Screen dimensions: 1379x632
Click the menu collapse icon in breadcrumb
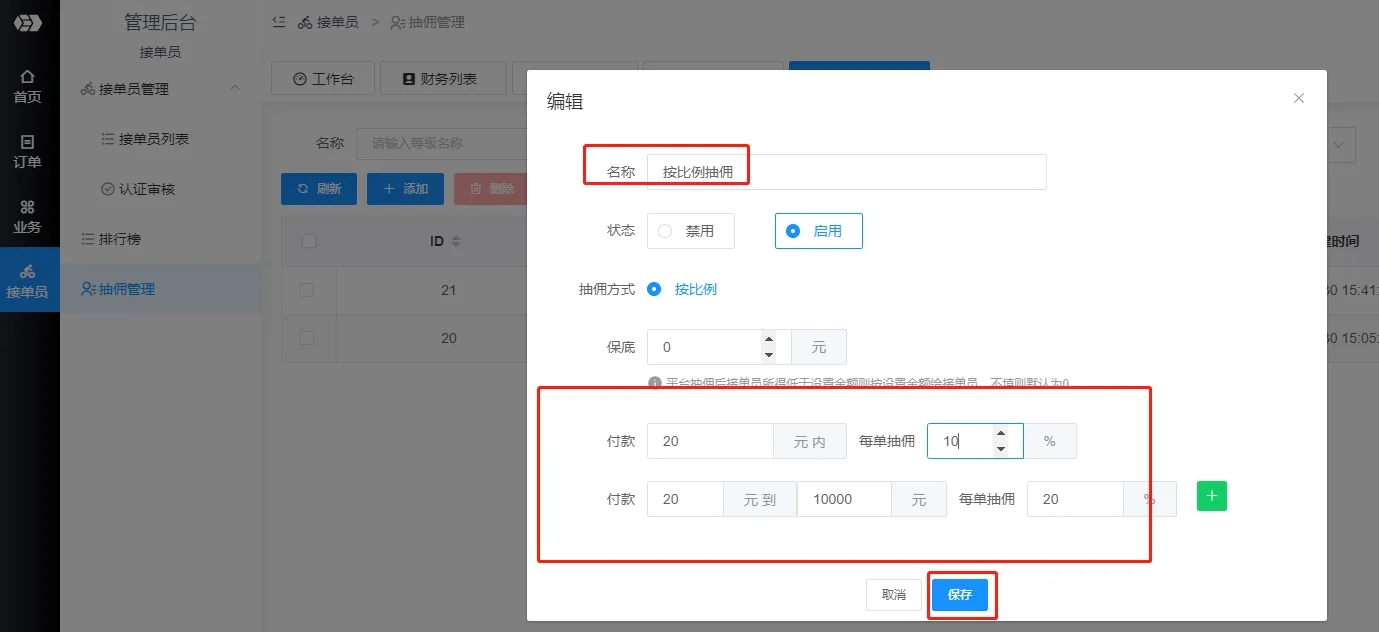[279, 22]
